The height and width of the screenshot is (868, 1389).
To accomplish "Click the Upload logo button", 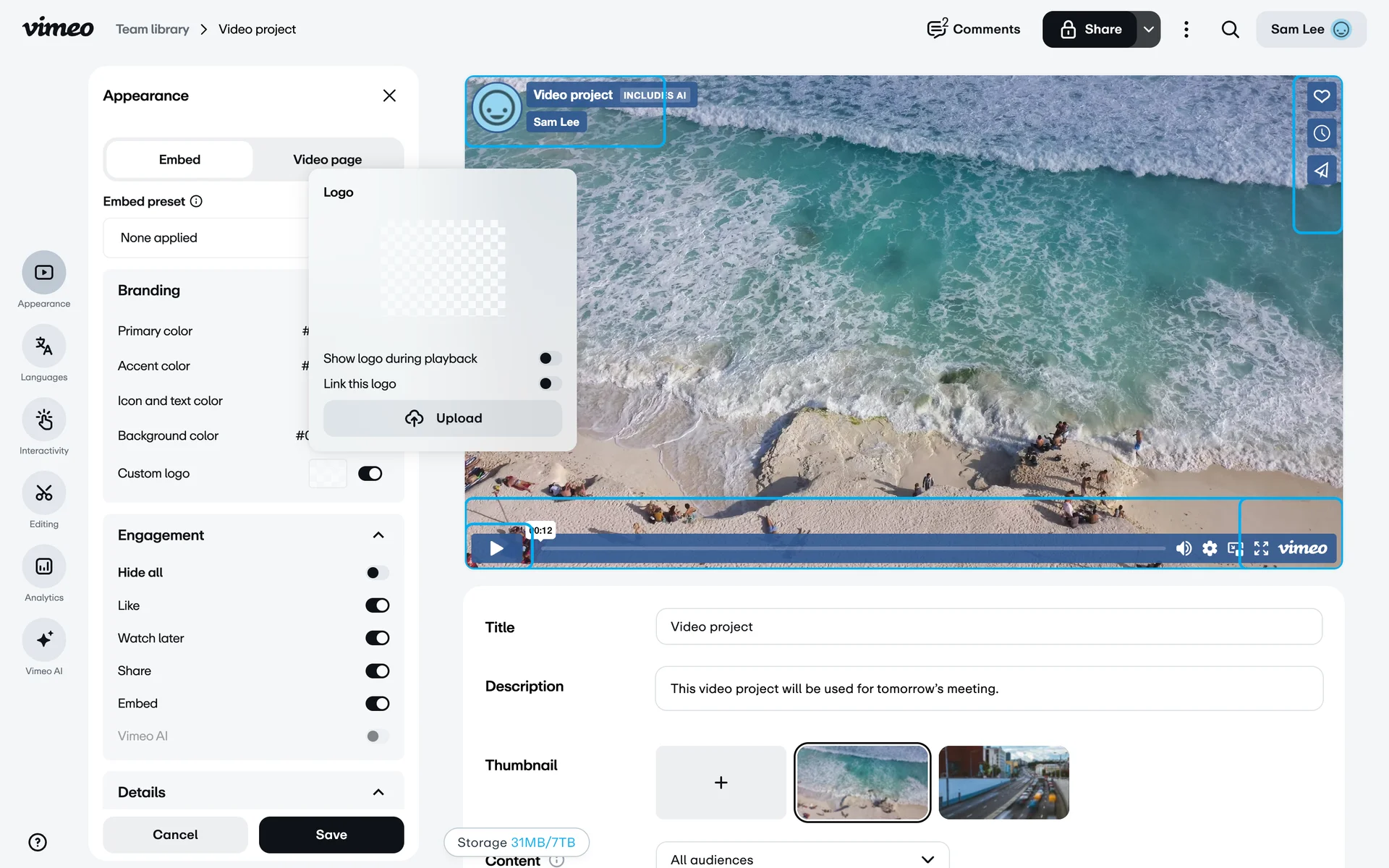I will pos(442,418).
